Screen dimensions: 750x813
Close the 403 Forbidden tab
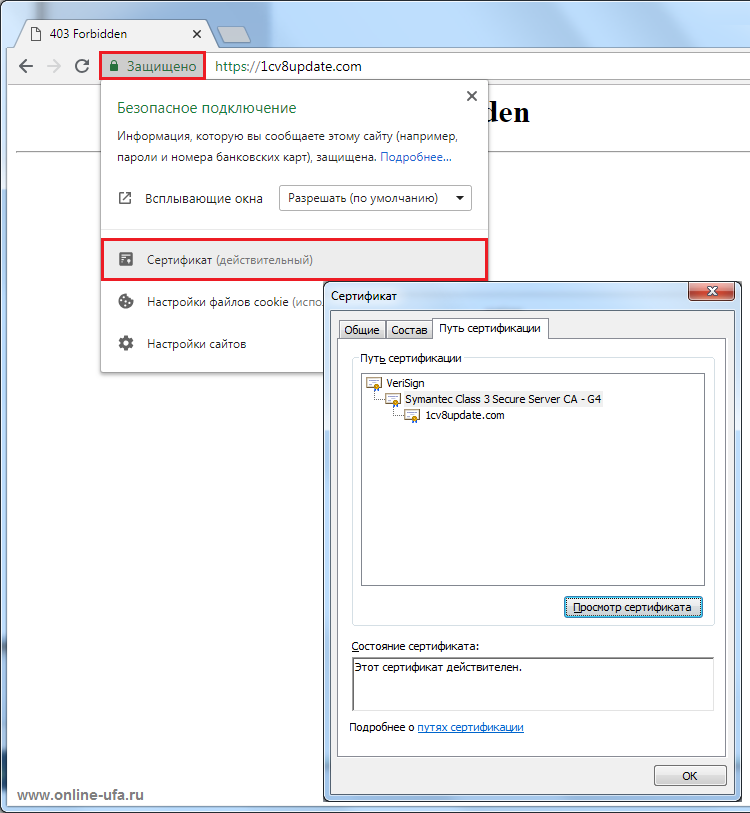point(197,34)
